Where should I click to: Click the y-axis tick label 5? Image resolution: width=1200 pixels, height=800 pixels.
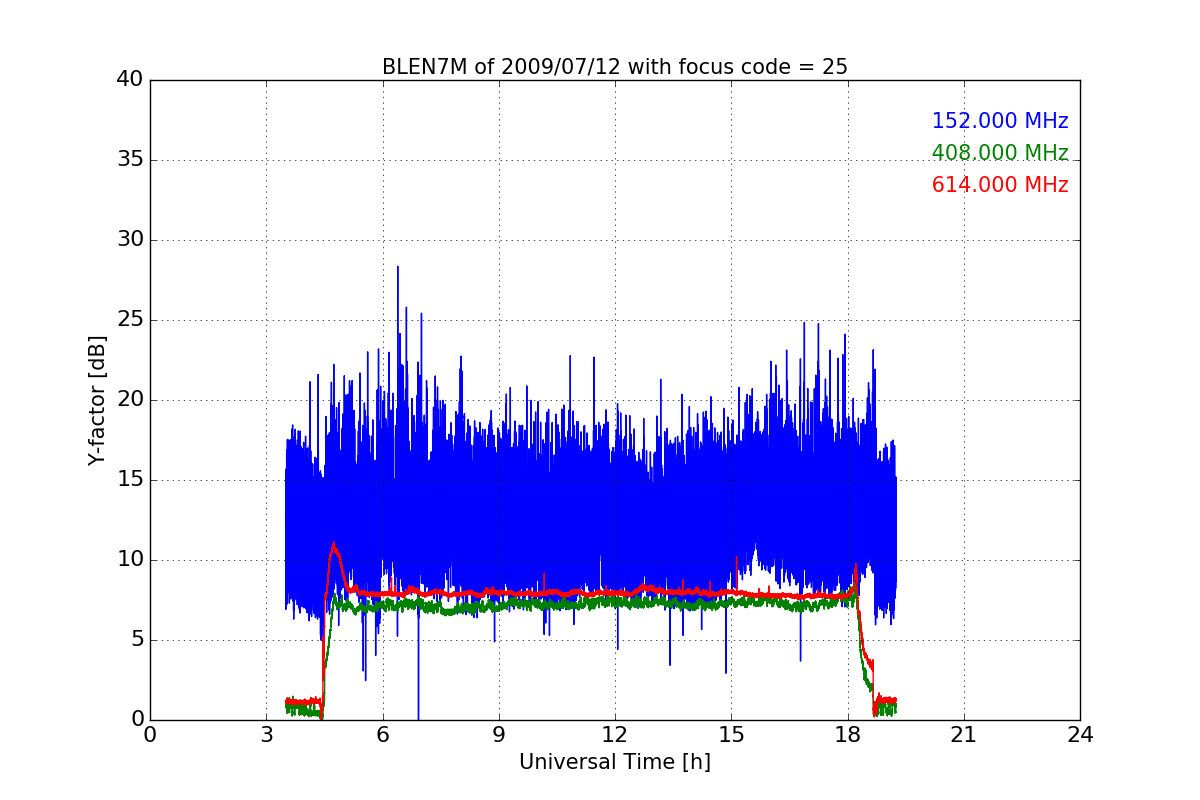point(136,640)
